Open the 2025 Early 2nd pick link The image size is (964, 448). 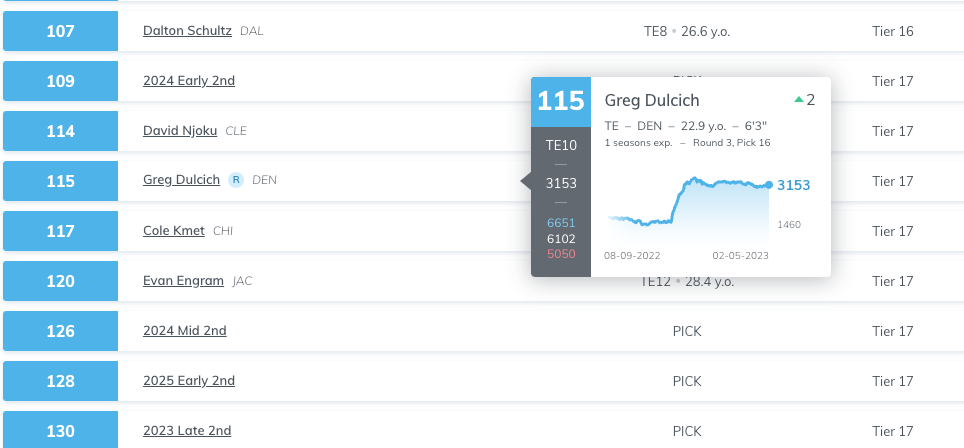coord(189,380)
